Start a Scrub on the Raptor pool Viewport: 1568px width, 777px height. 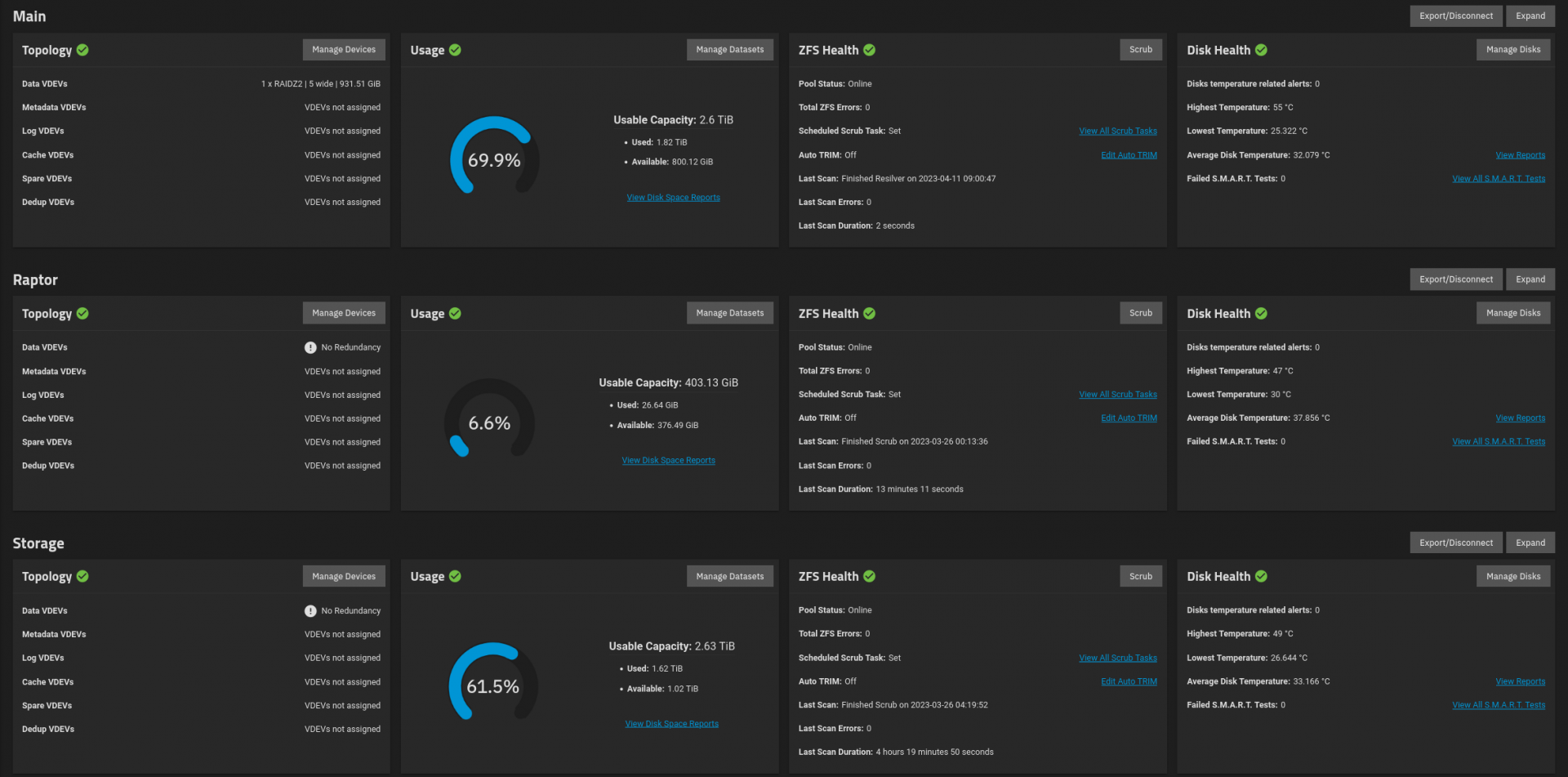coord(1140,313)
